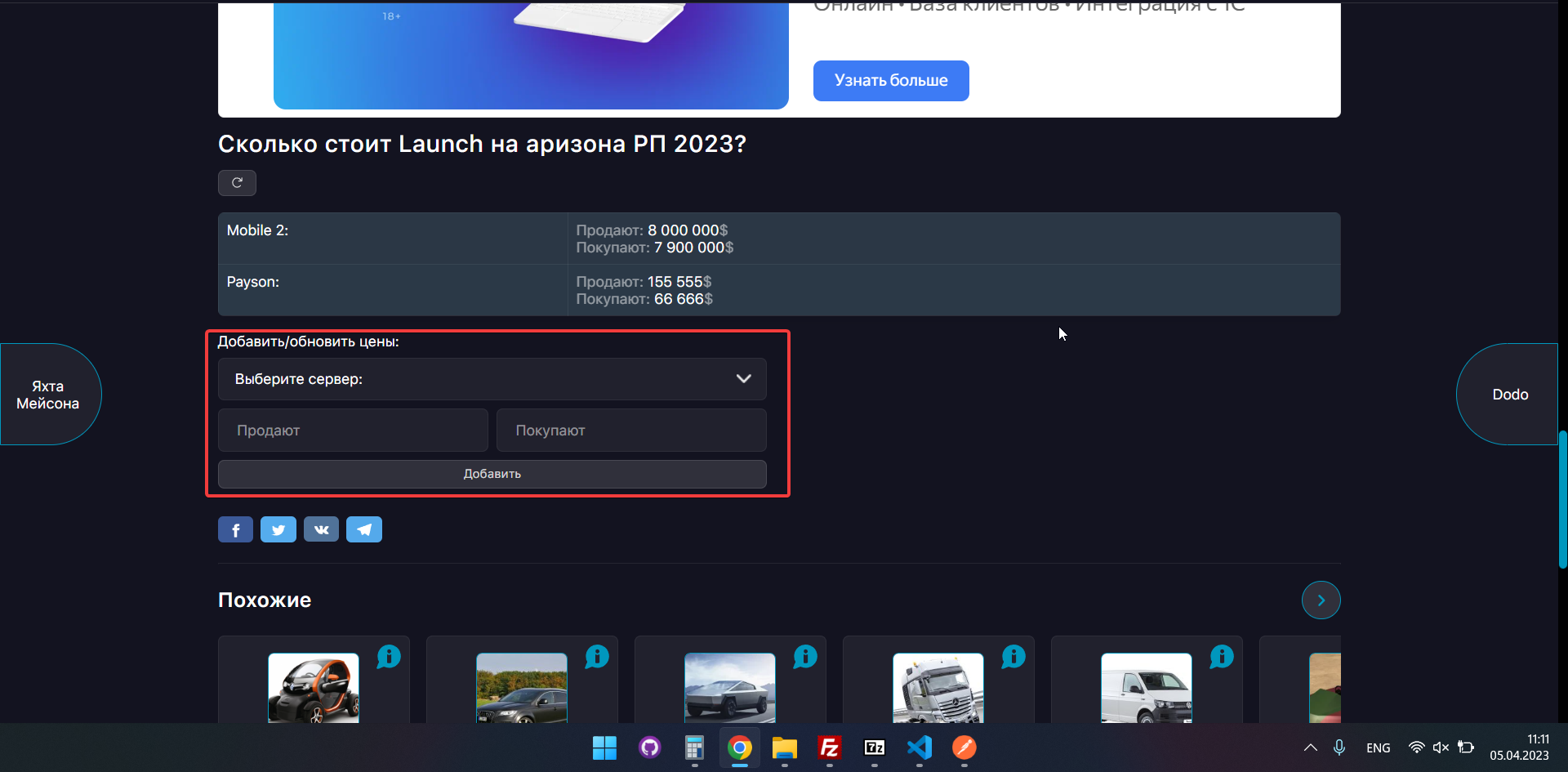Click the 8 000 000$ selling price
Screen dimensions: 1568x772
point(688,230)
